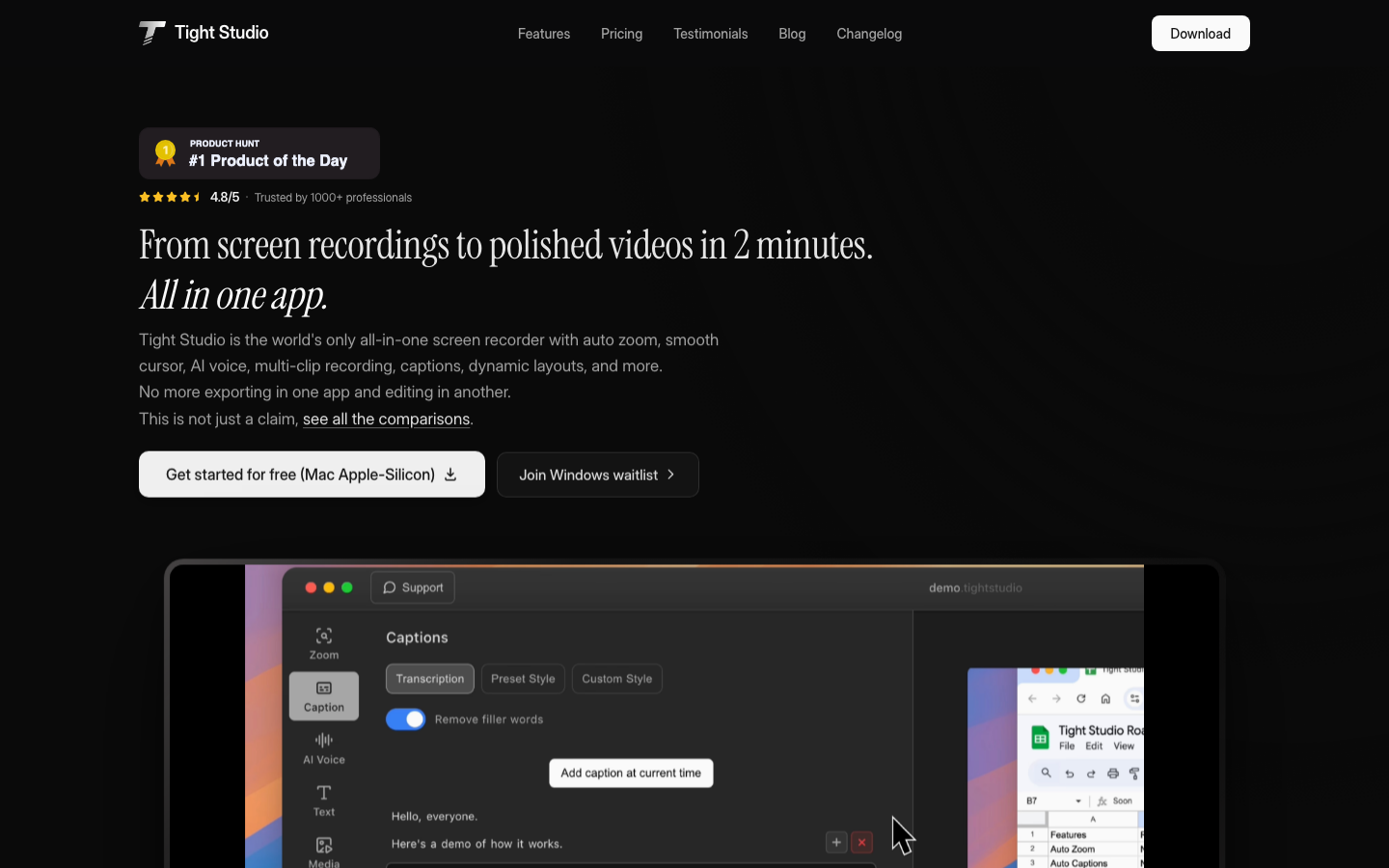Open the Edit menu in Sheets

[x=1094, y=746]
